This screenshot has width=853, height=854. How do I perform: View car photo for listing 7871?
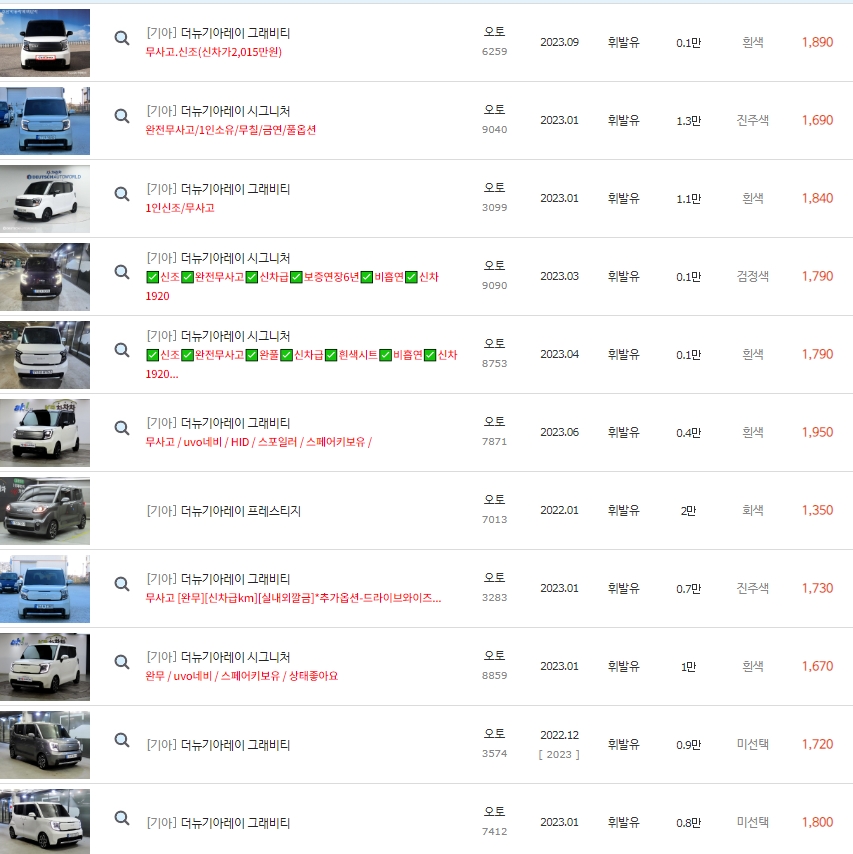(x=45, y=432)
